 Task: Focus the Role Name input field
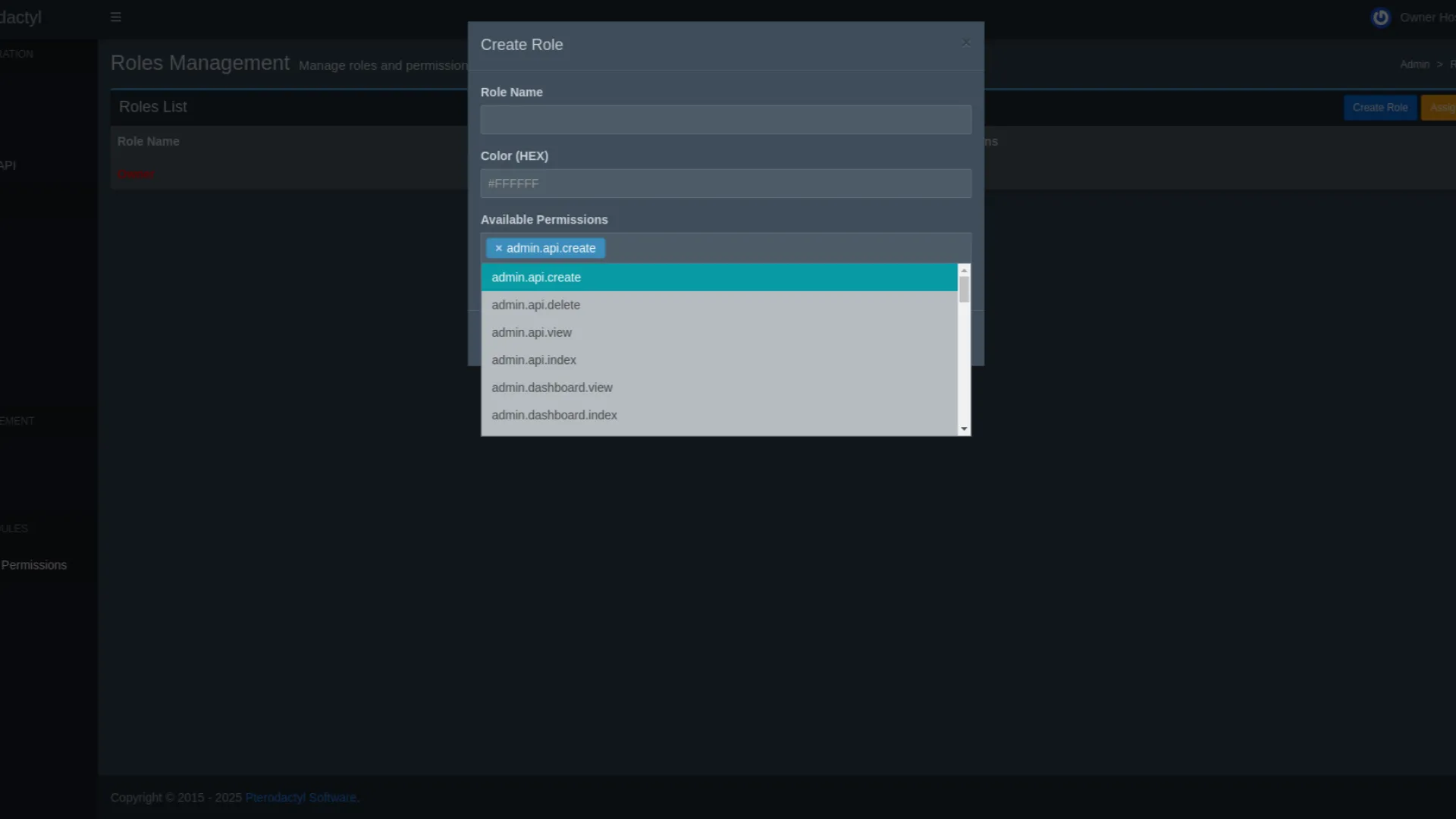725,120
